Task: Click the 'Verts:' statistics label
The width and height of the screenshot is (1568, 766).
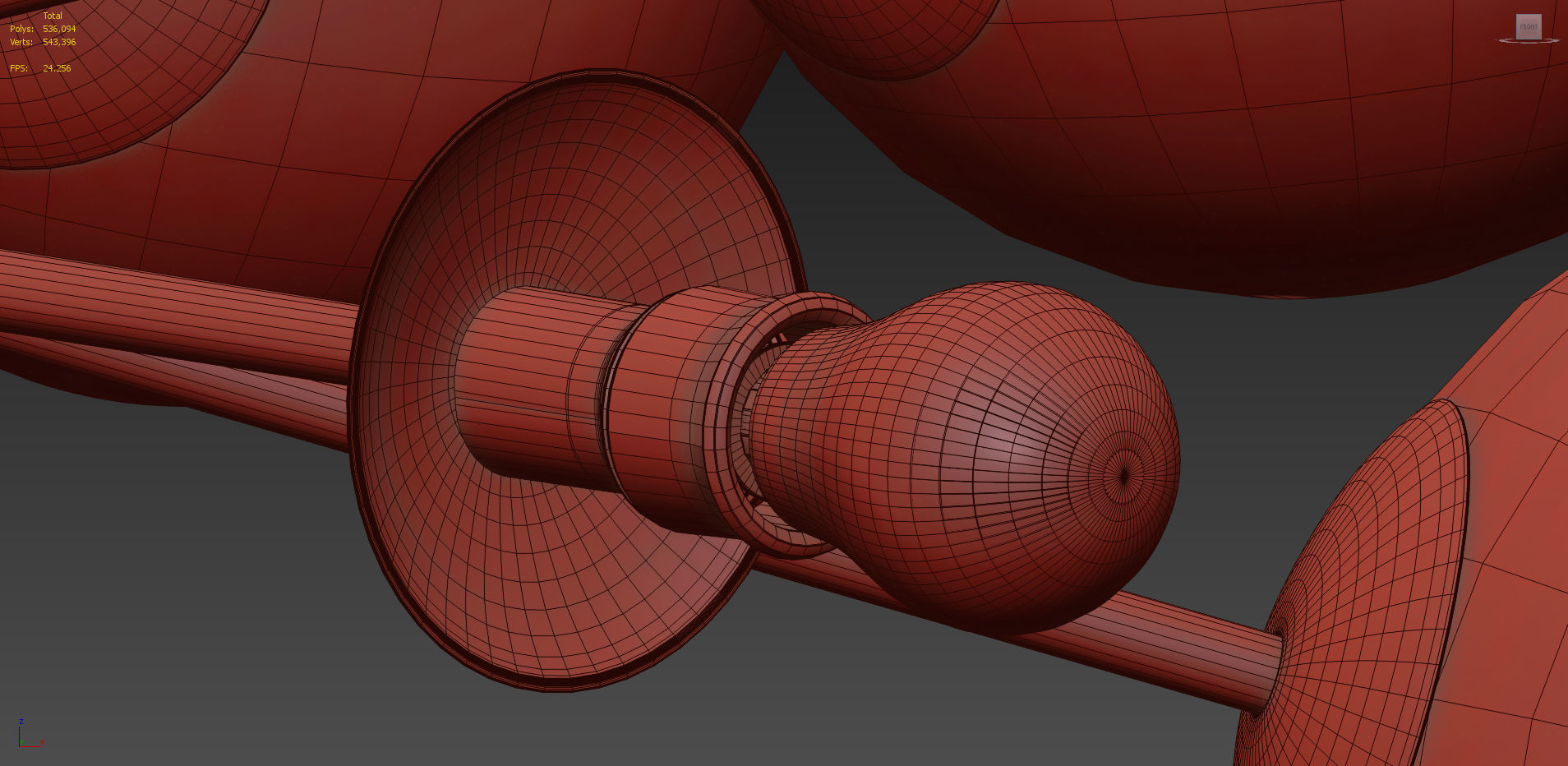Action: 21,42
